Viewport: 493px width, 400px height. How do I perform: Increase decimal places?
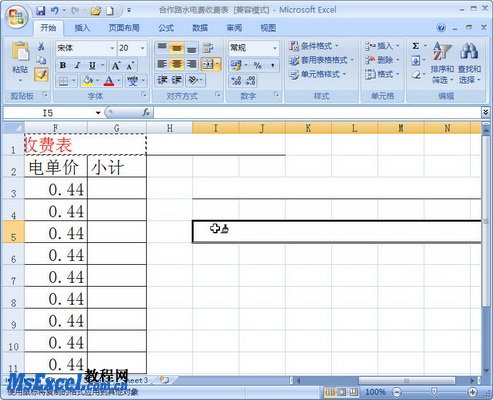[236, 81]
